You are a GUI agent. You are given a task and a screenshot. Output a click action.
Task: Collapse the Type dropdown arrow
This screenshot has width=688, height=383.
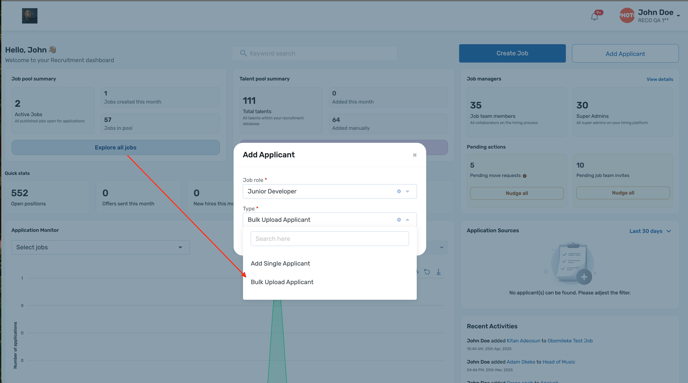click(x=408, y=219)
